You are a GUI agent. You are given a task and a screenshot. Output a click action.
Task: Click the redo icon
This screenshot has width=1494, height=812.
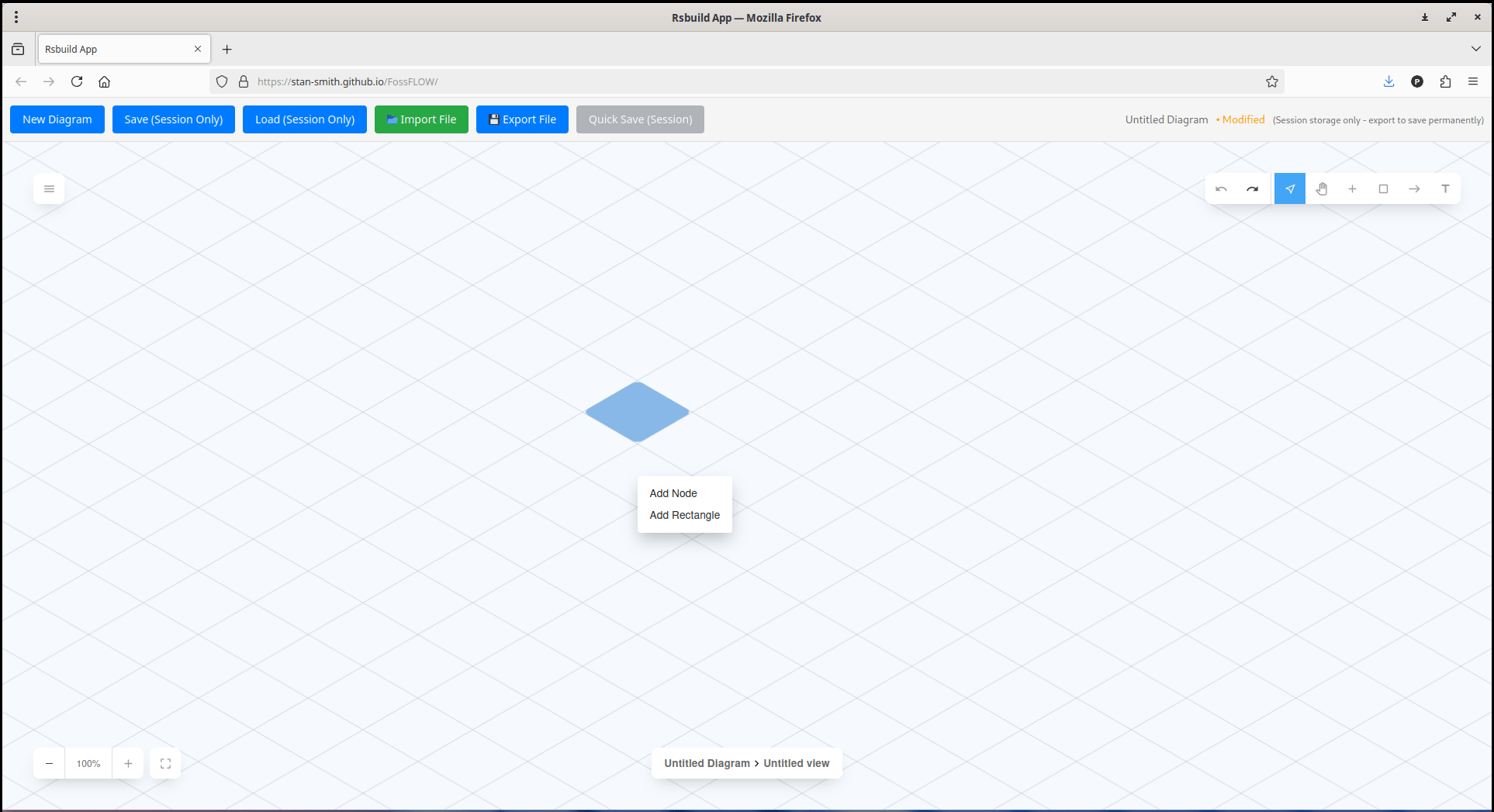coord(1253,188)
